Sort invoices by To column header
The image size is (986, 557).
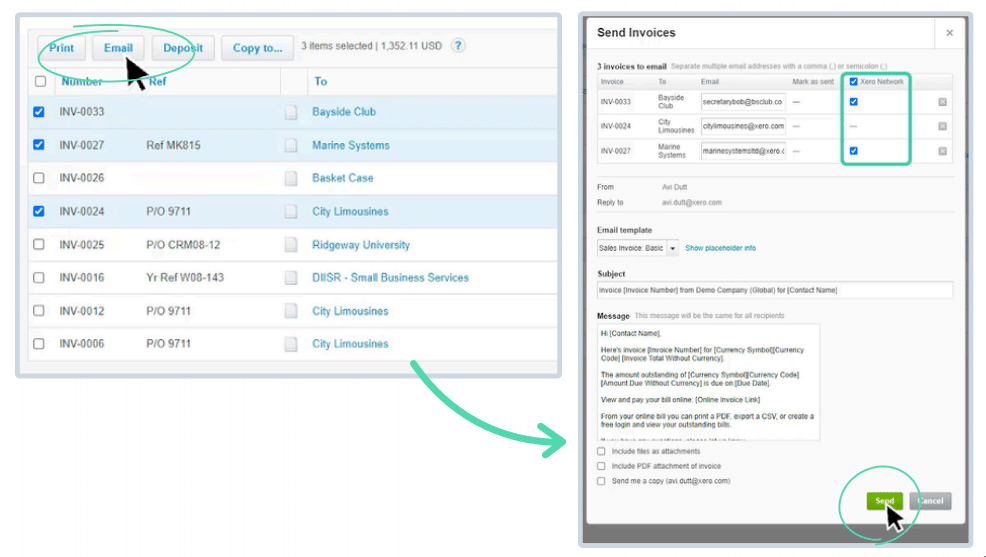pos(321,82)
